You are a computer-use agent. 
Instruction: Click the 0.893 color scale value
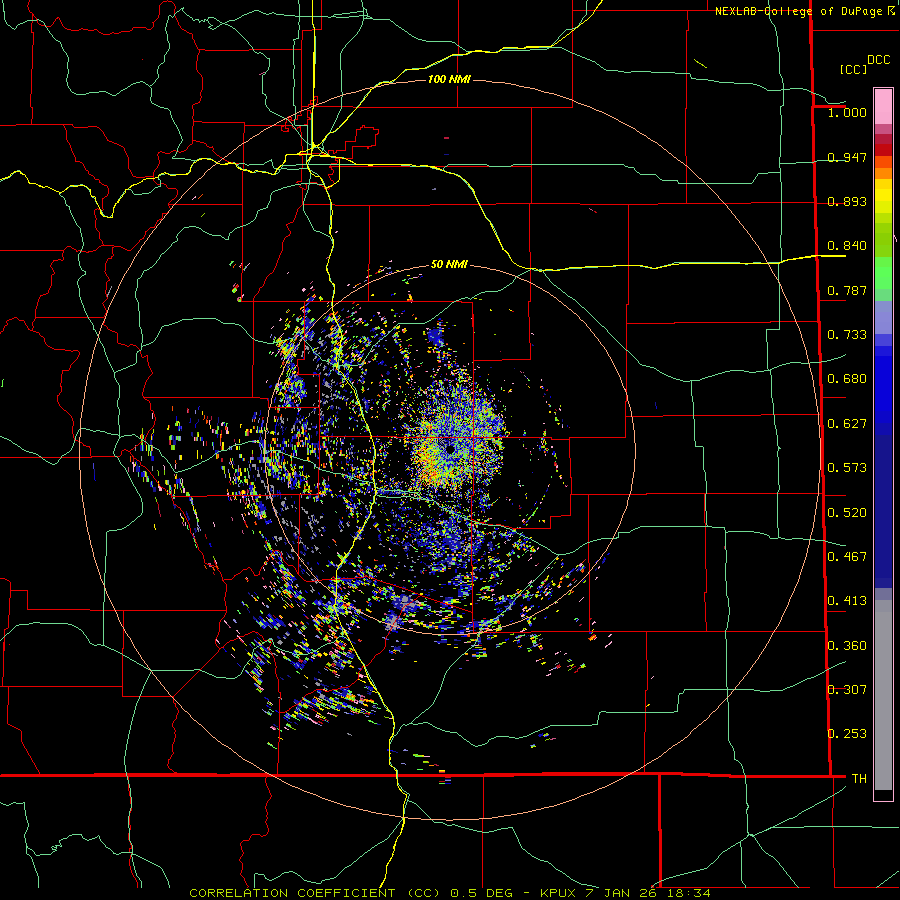click(847, 201)
